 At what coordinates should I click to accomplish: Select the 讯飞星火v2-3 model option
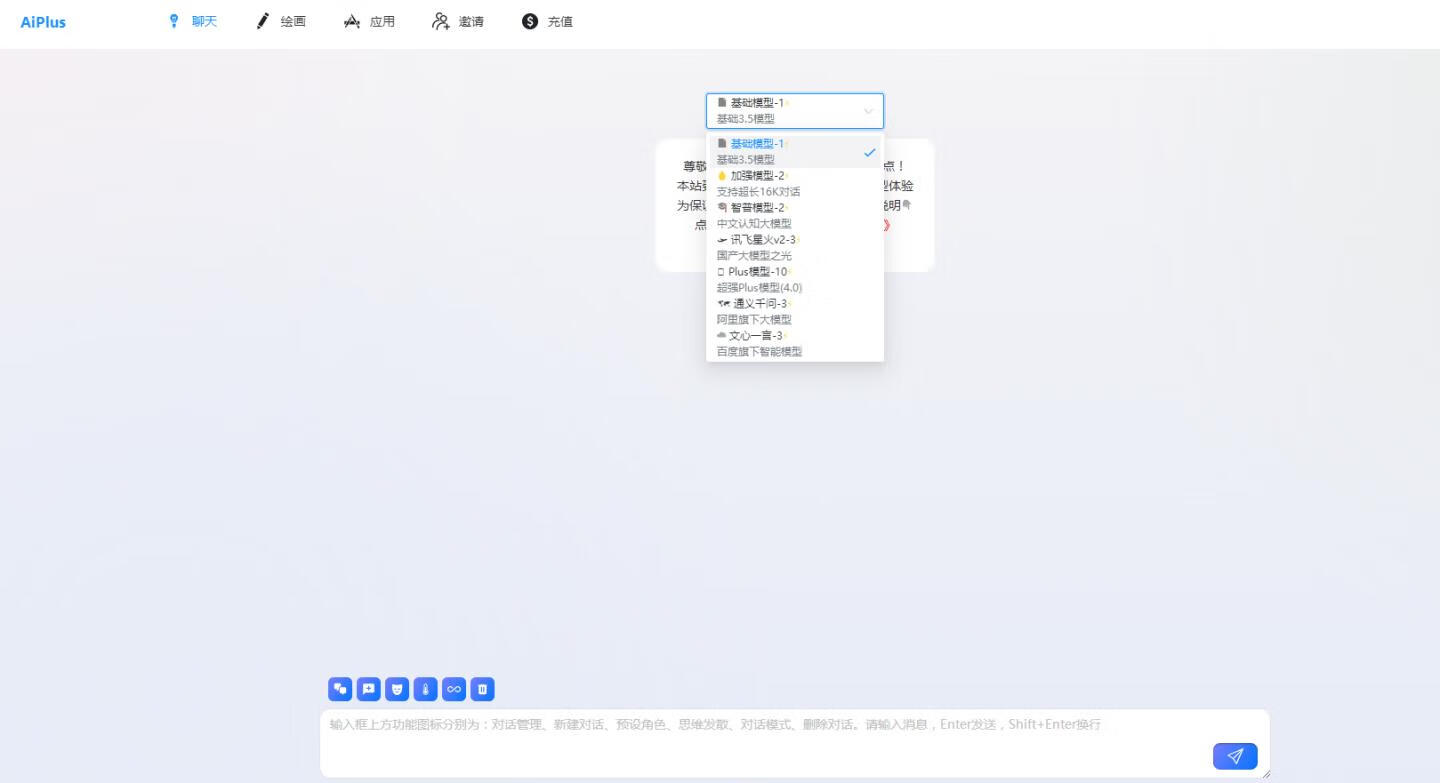795,248
